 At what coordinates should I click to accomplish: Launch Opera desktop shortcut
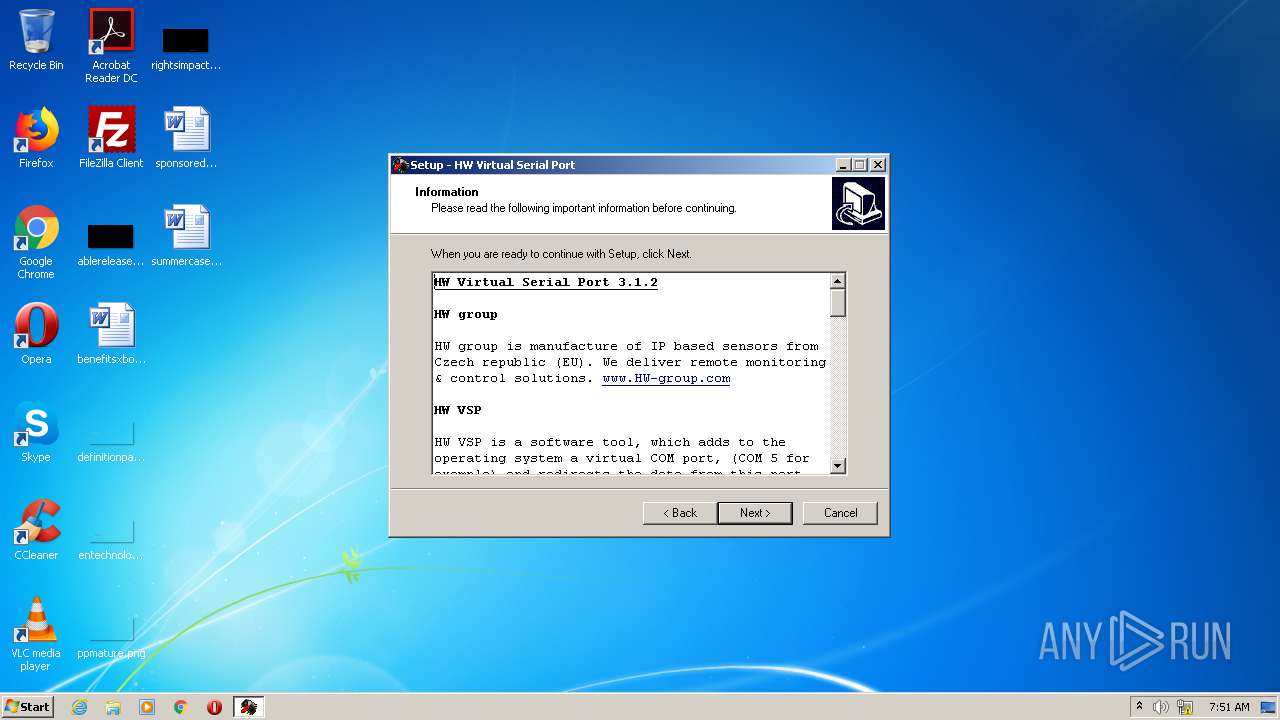click(x=36, y=334)
